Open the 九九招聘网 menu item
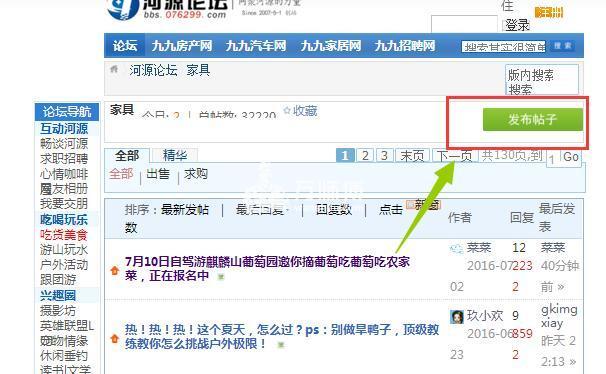The width and height of the screenshot is (606, 374). coord(405,46)
